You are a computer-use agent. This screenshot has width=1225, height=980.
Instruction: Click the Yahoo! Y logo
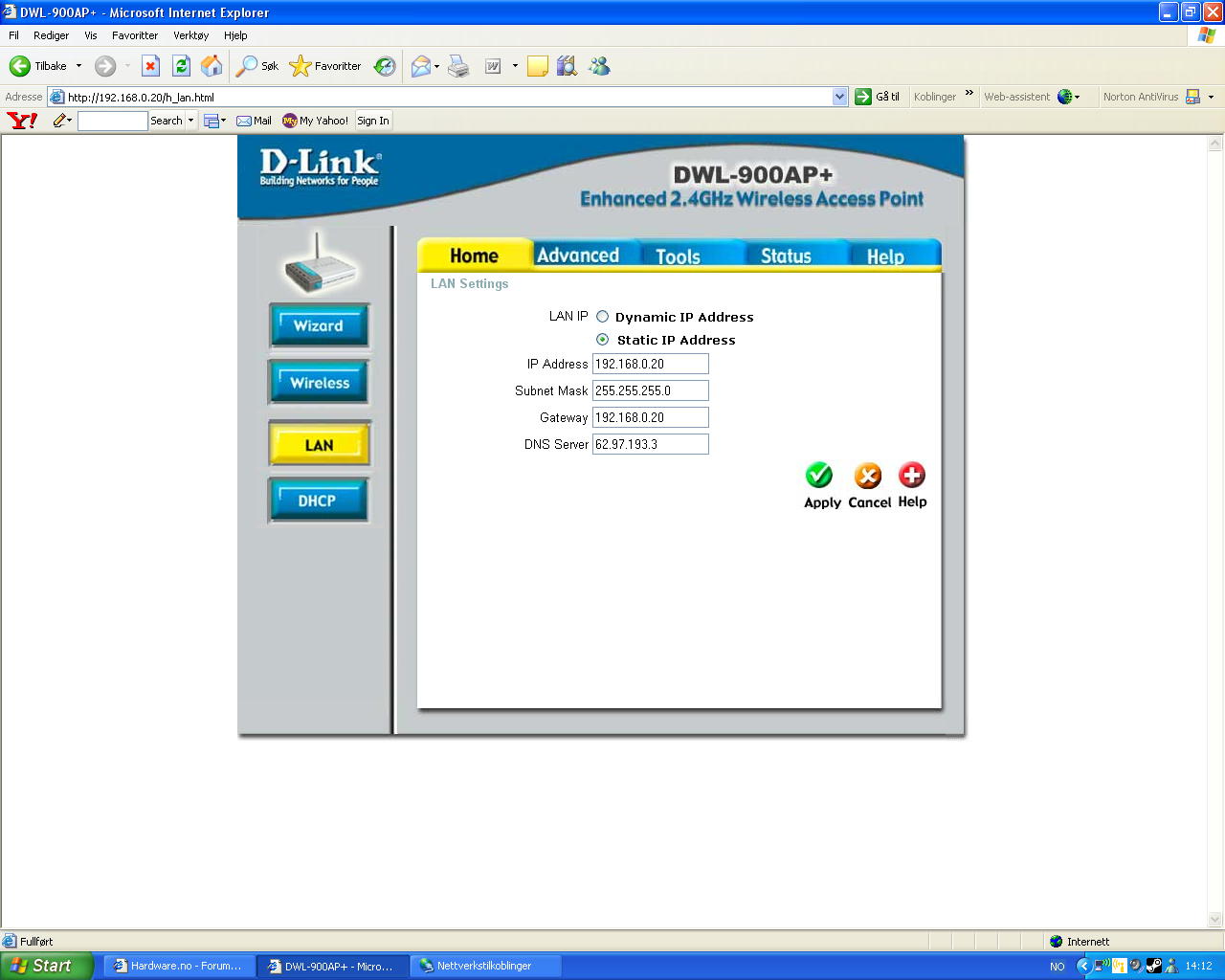pos(22,121)
